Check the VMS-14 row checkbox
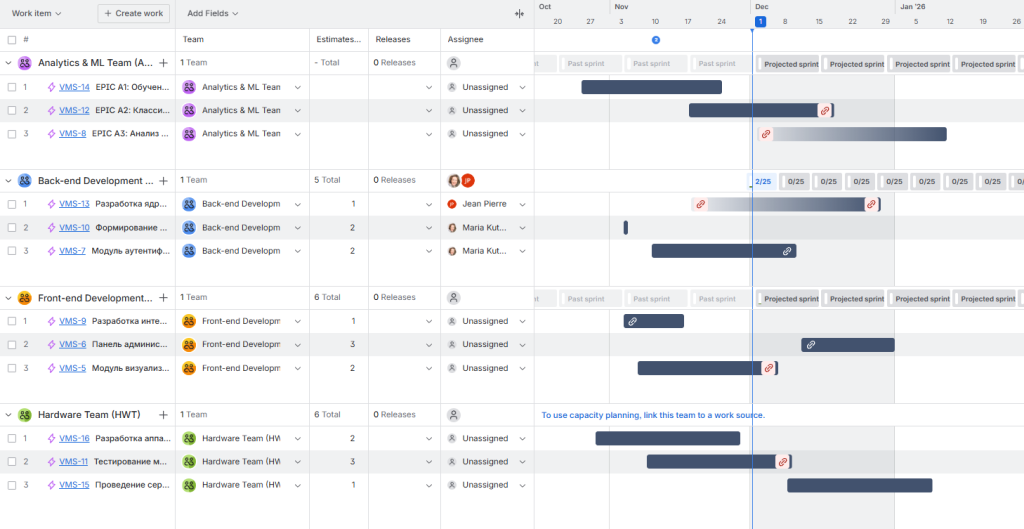 pyautogui.click(x=12, y=87)
